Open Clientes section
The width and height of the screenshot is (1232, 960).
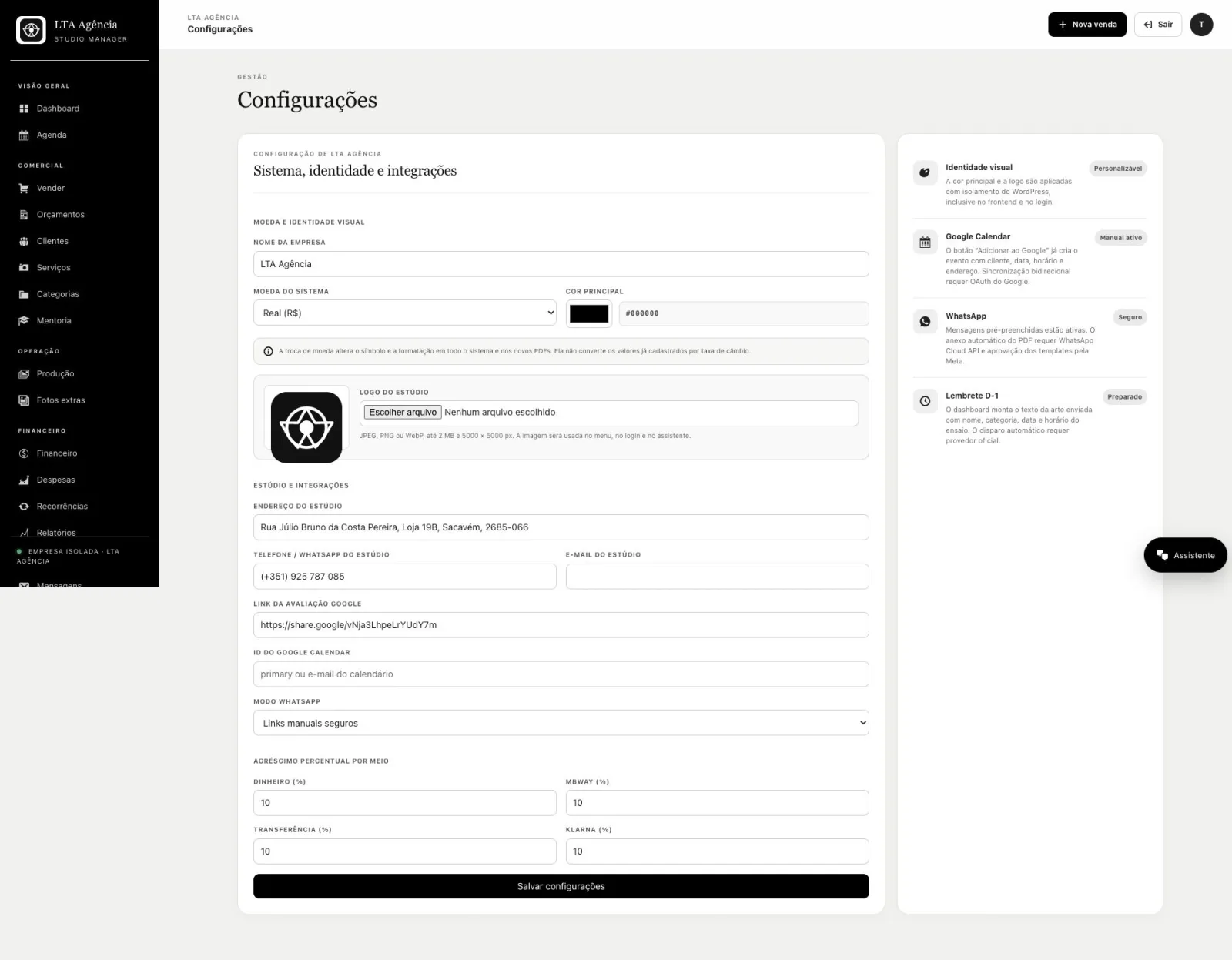[x=79, y=242]
